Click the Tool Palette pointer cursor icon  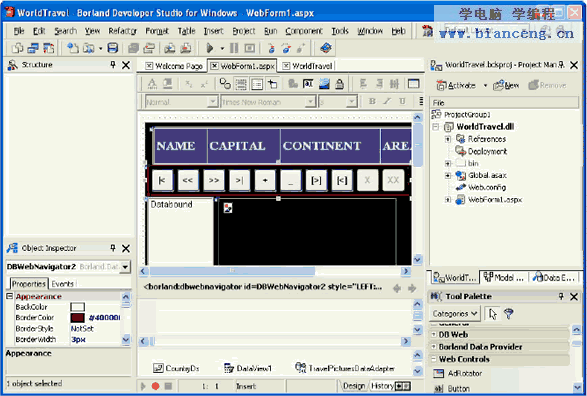(493, 314)
